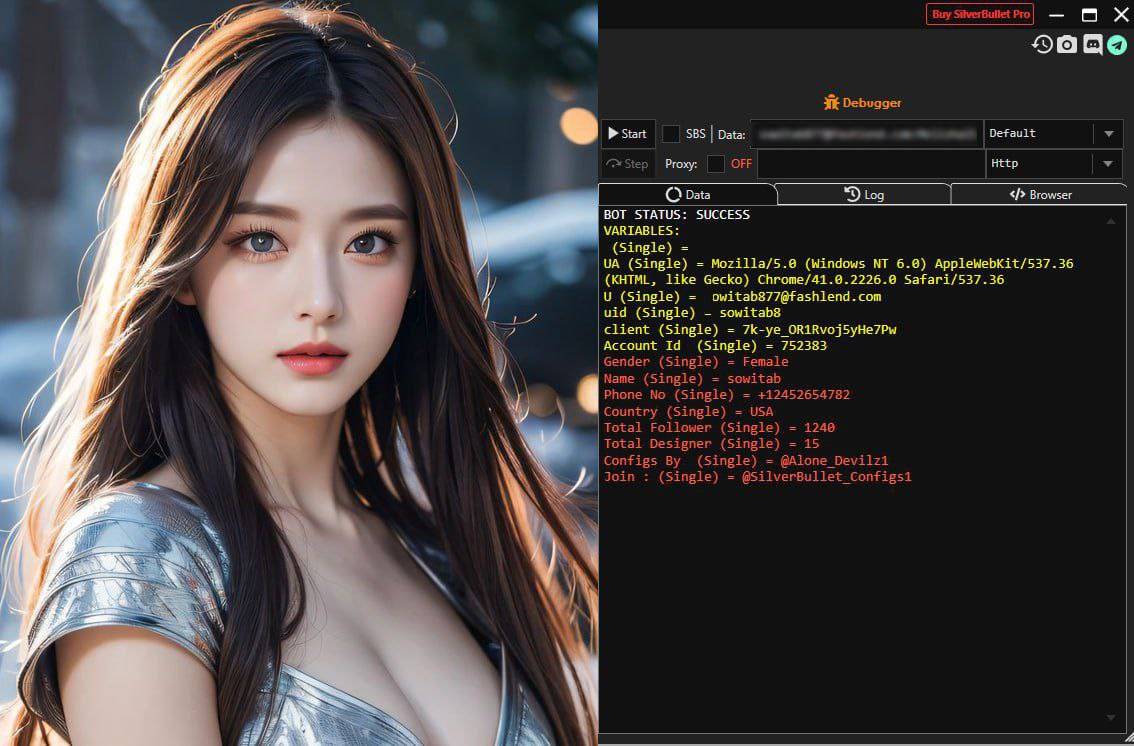Click the Debugger bug icon

click(831, 103)
